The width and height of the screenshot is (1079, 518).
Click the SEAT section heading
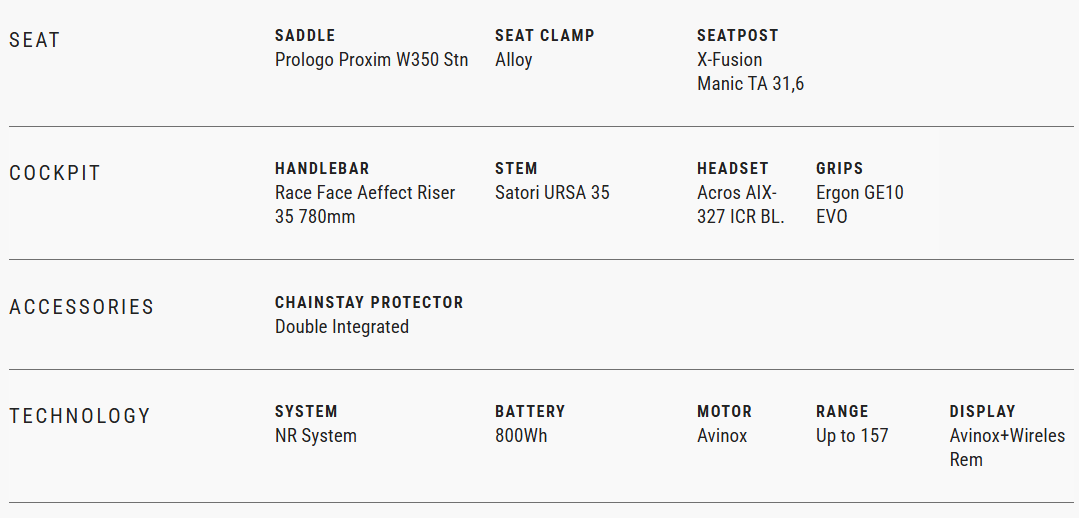click(x=35, y=40)
